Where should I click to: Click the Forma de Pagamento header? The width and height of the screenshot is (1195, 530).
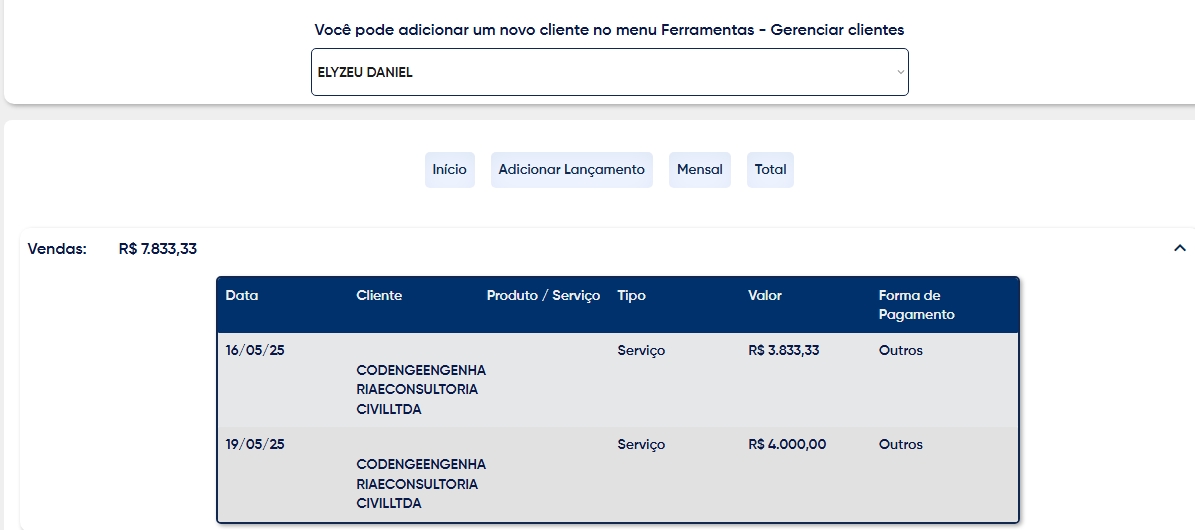click(x=916, y=305)
